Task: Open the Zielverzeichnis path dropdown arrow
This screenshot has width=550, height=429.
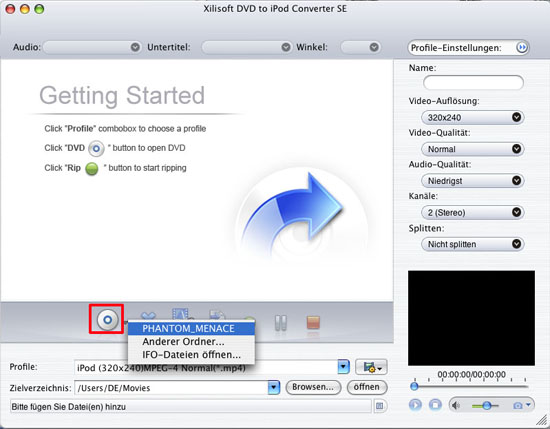Action: 274,388
